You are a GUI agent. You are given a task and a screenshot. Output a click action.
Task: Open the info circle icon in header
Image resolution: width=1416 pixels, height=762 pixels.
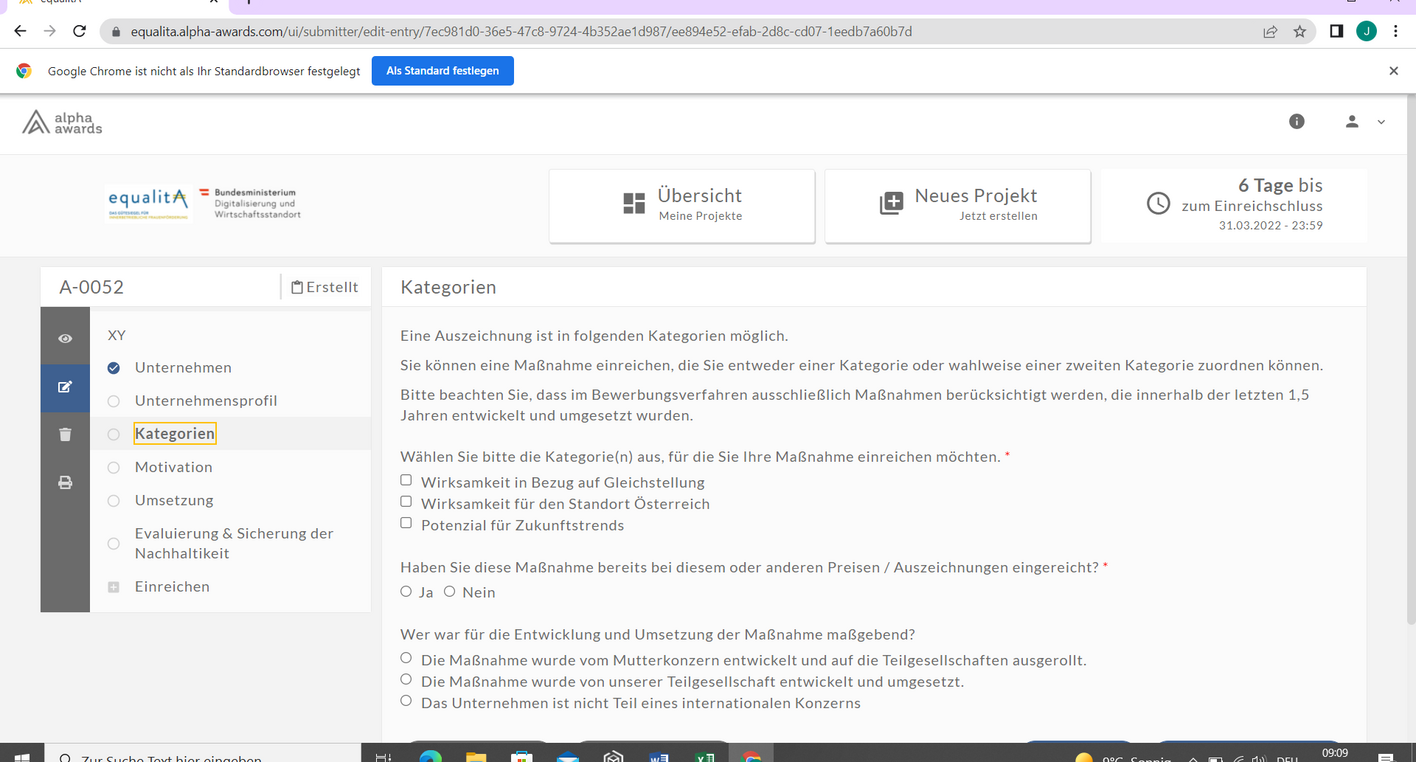pyautogui.click(x=1297, y=121)
